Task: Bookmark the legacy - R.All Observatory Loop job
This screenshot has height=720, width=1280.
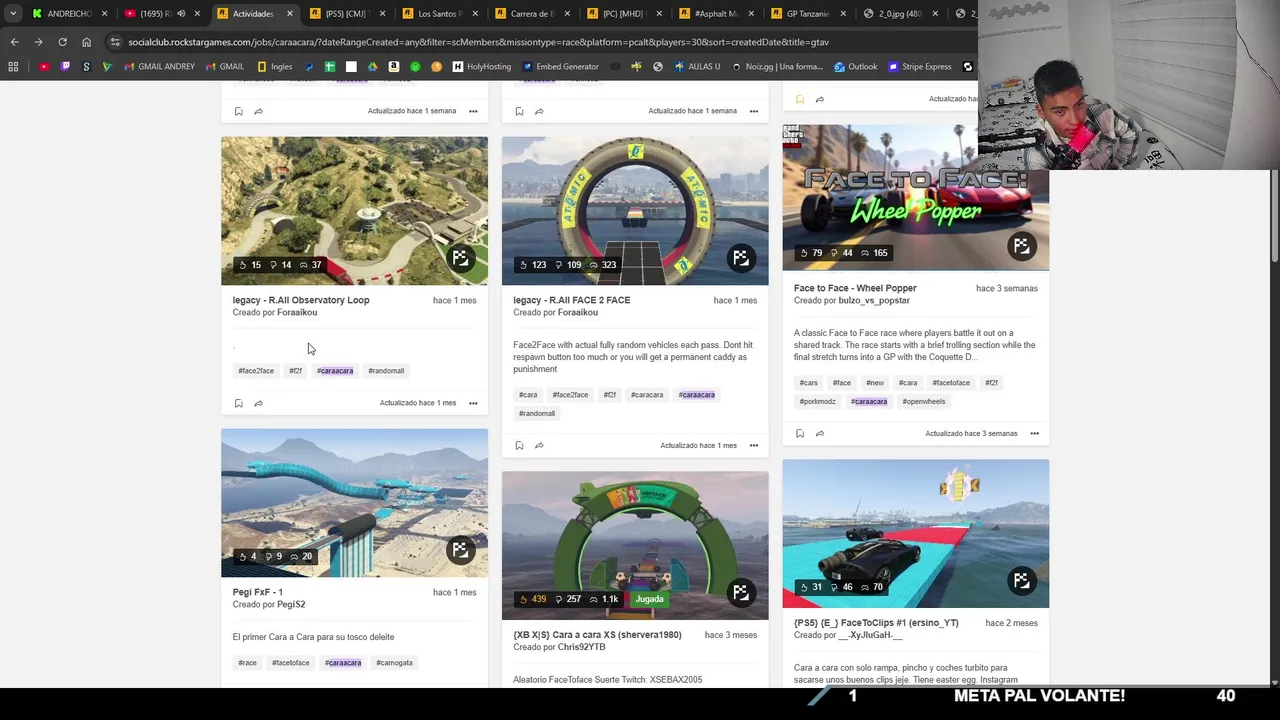Action: (238, 403)
